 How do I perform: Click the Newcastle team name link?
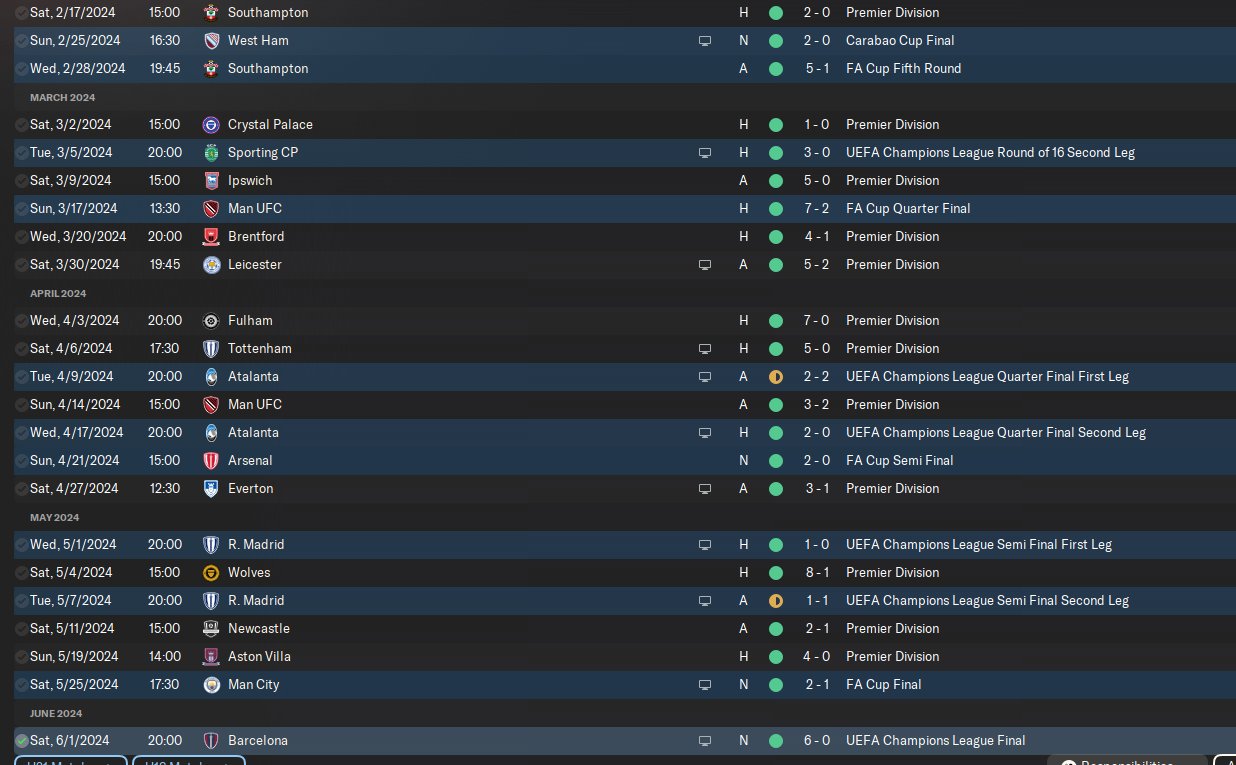[x=259, y=629]
